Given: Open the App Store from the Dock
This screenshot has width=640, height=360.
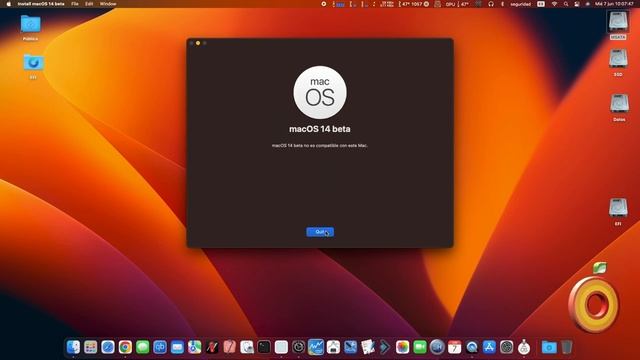Looking at the screenshot, I should (x=489, y=347).
